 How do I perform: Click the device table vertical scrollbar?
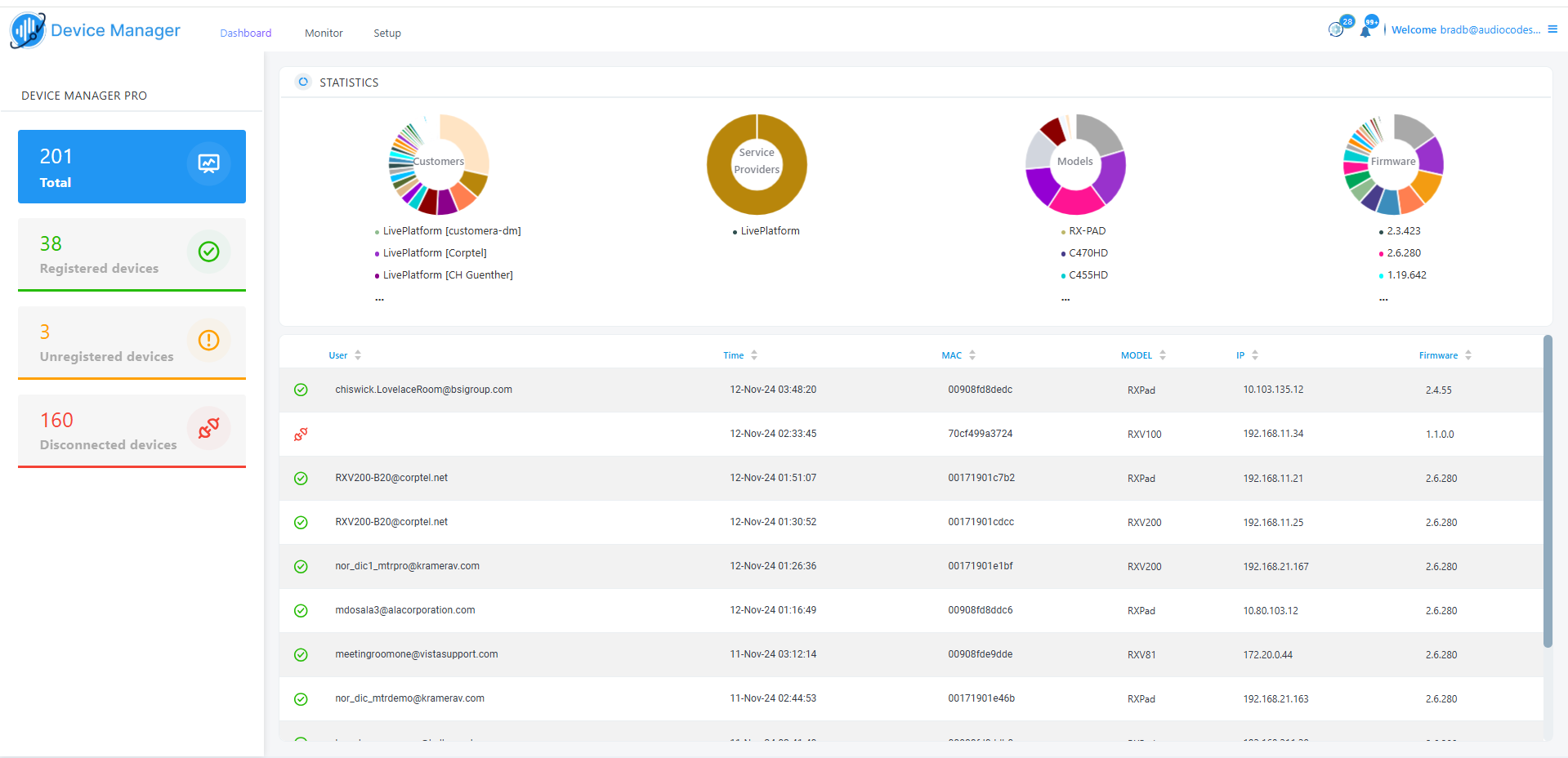click(1548, 492)
